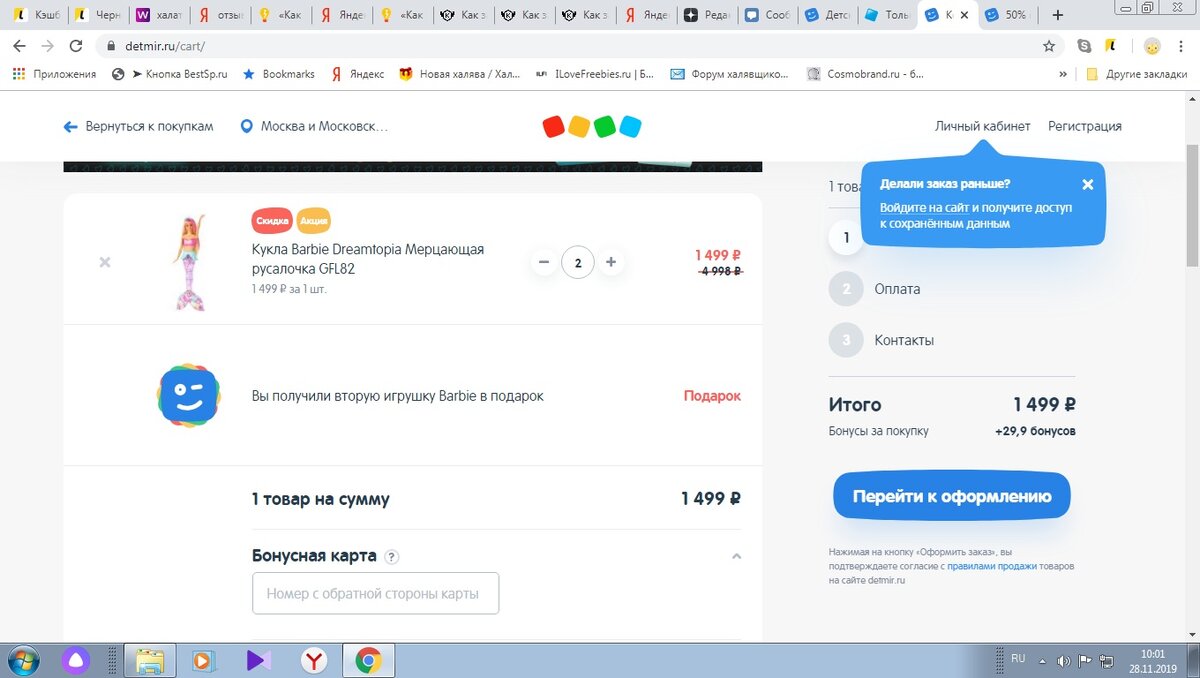Click the help icon next to Бонусная карта
Screen dimensions: 1200x678
click(392, 557)
